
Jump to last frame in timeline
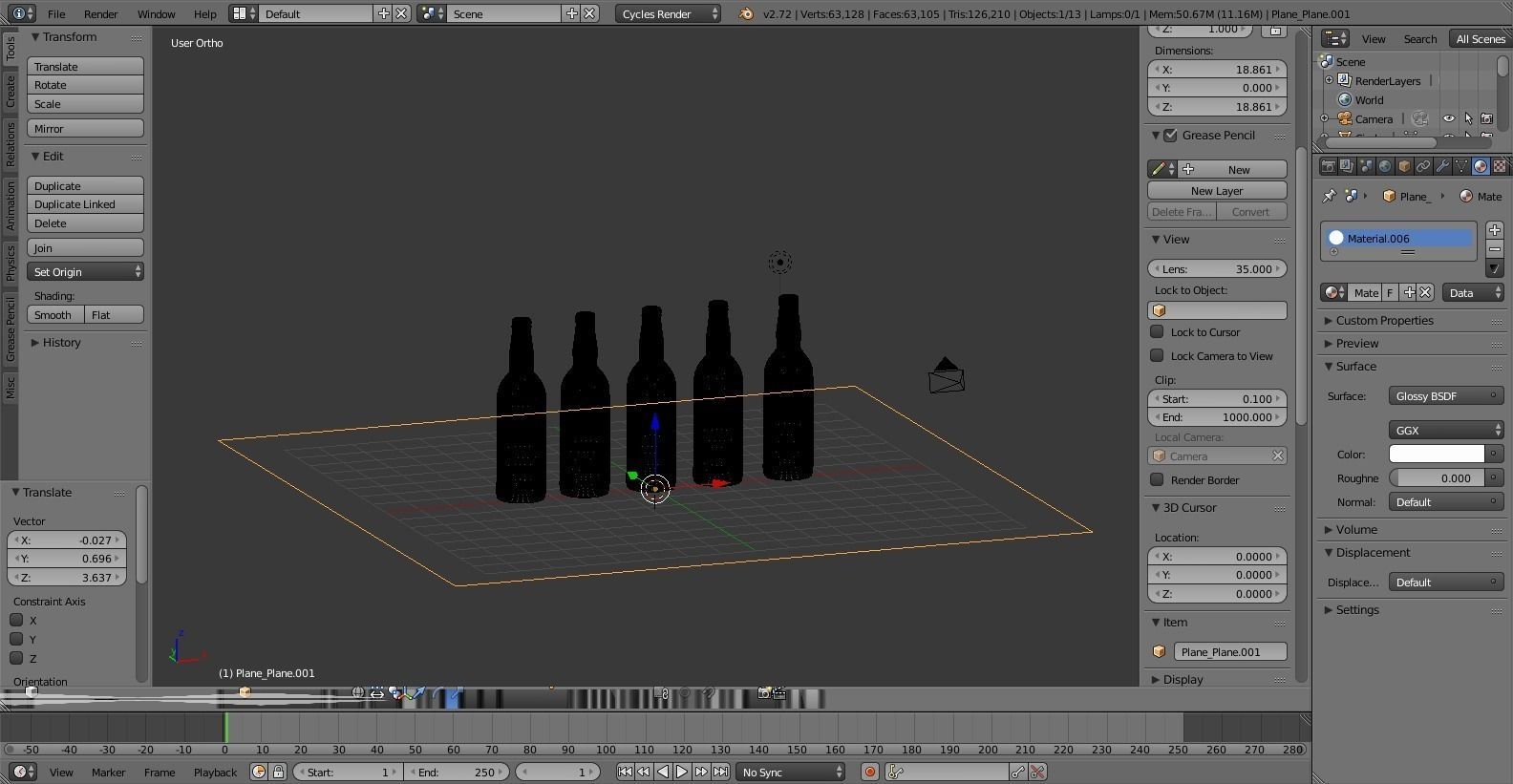pos(720,772)
